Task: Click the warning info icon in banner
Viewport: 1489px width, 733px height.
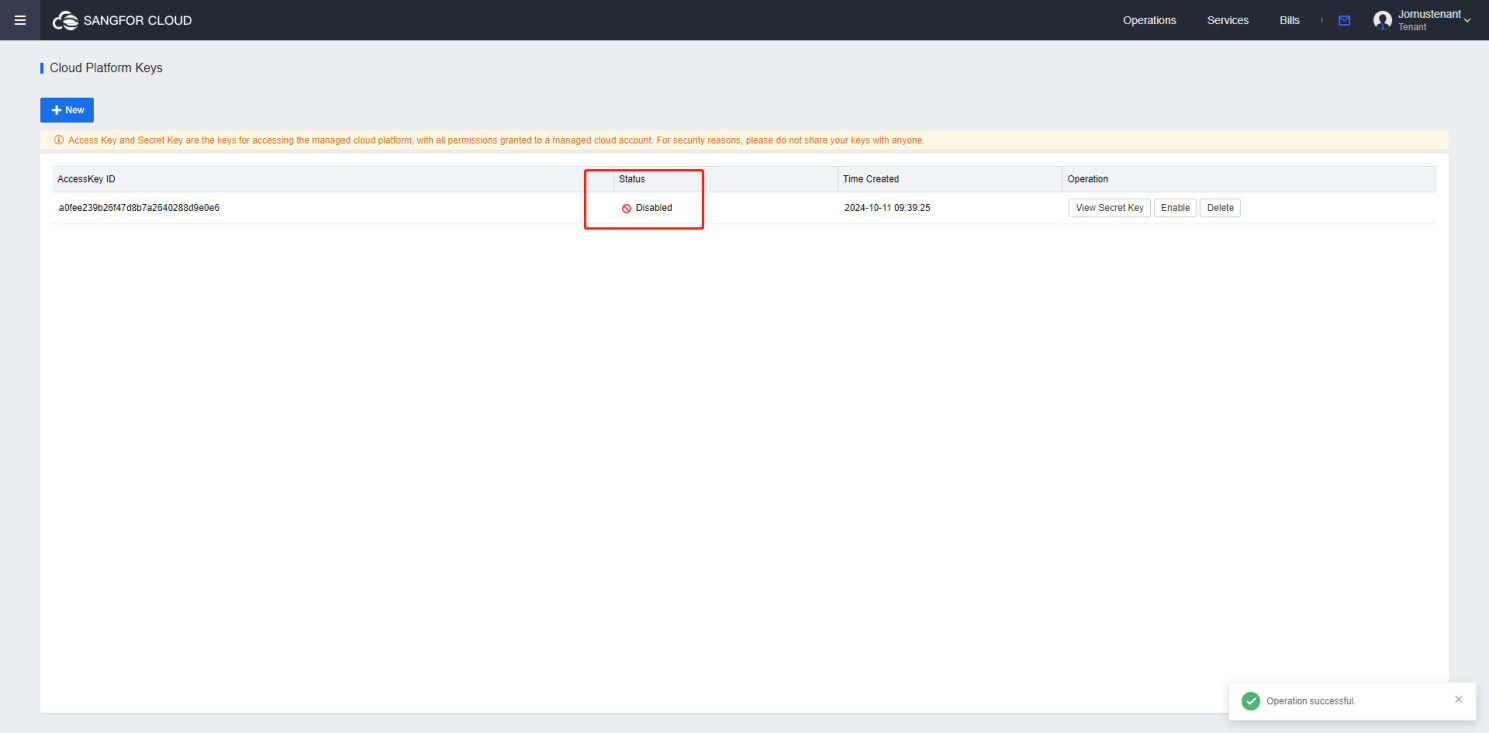Action: pos(59,140)
